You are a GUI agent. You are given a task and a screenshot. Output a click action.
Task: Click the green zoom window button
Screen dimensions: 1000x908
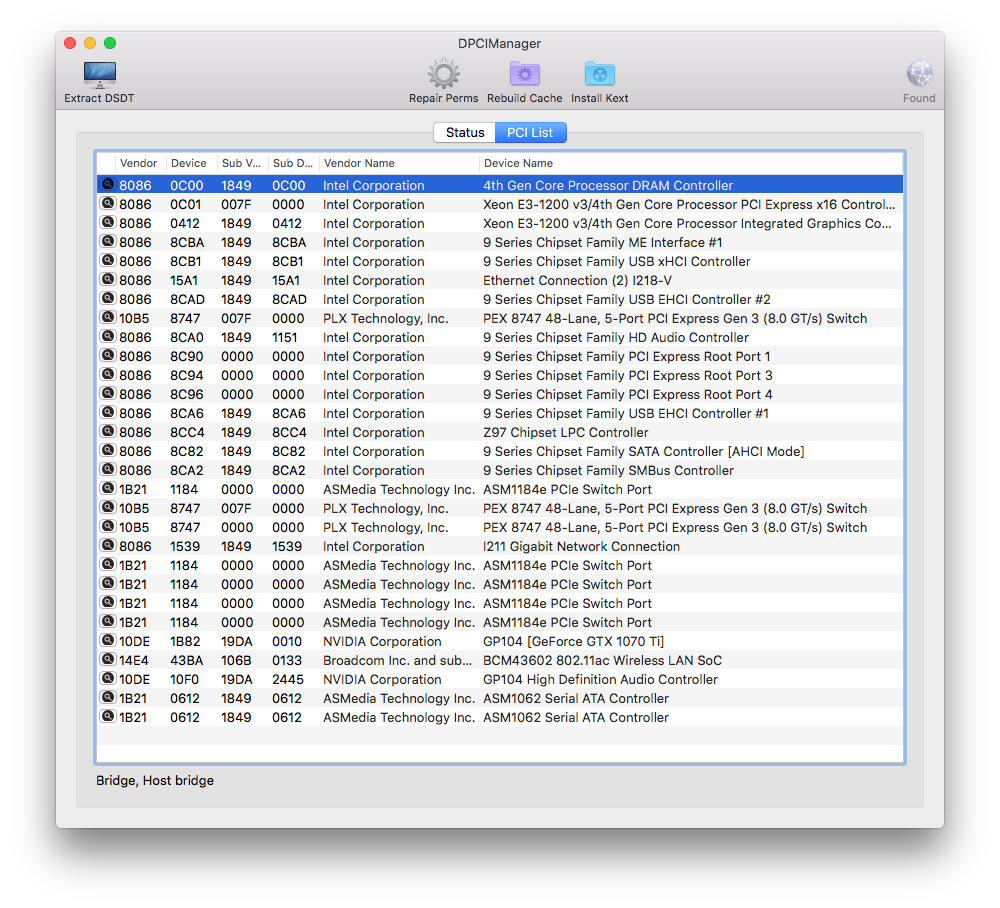click(110, 43)
